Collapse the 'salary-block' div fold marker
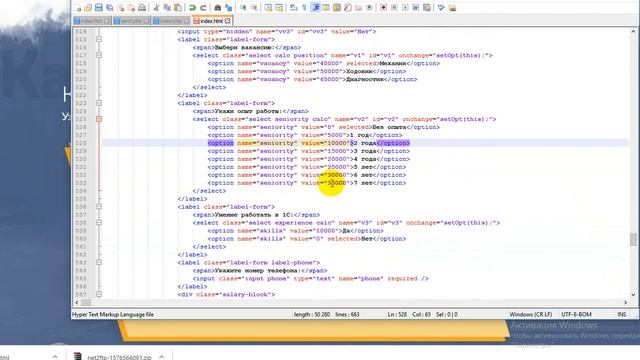The width and height of the screenshot is (640, 360). 99,294
